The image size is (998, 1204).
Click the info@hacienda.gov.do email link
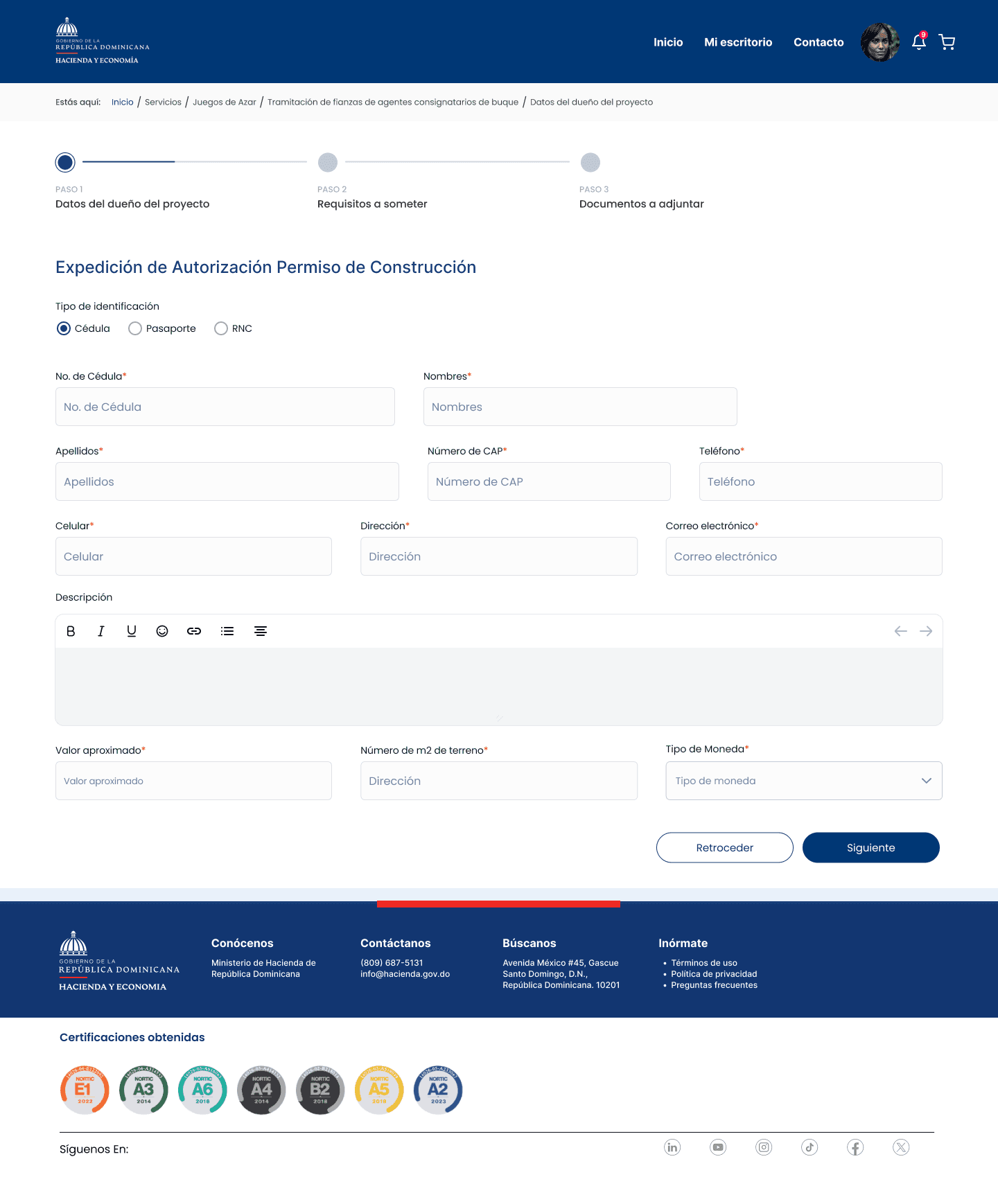[x=405, y=974]
